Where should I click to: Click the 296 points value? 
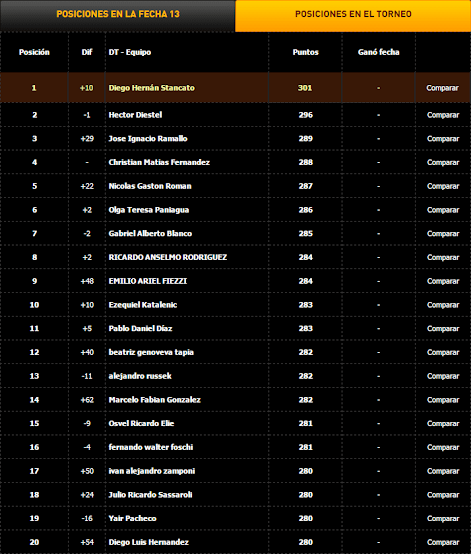pyautogui.click(x=306, y=115)
